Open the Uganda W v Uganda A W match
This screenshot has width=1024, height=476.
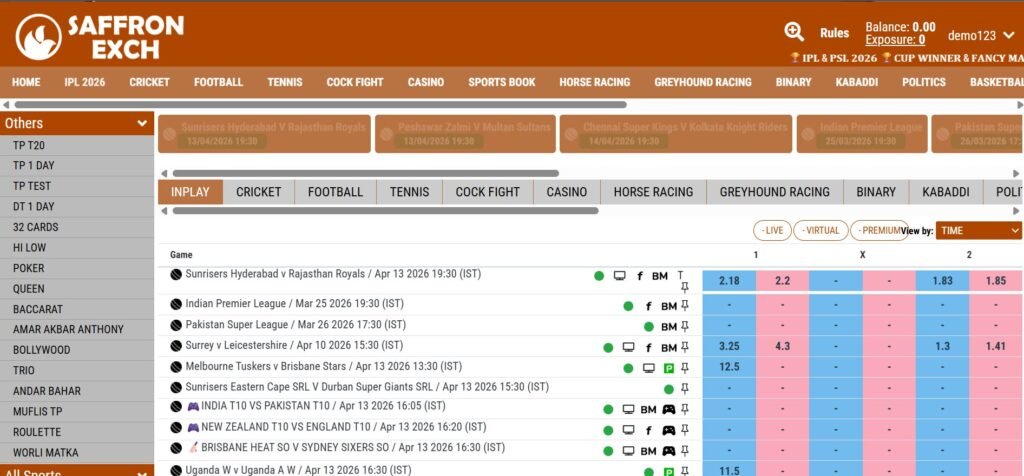point(298,470)
